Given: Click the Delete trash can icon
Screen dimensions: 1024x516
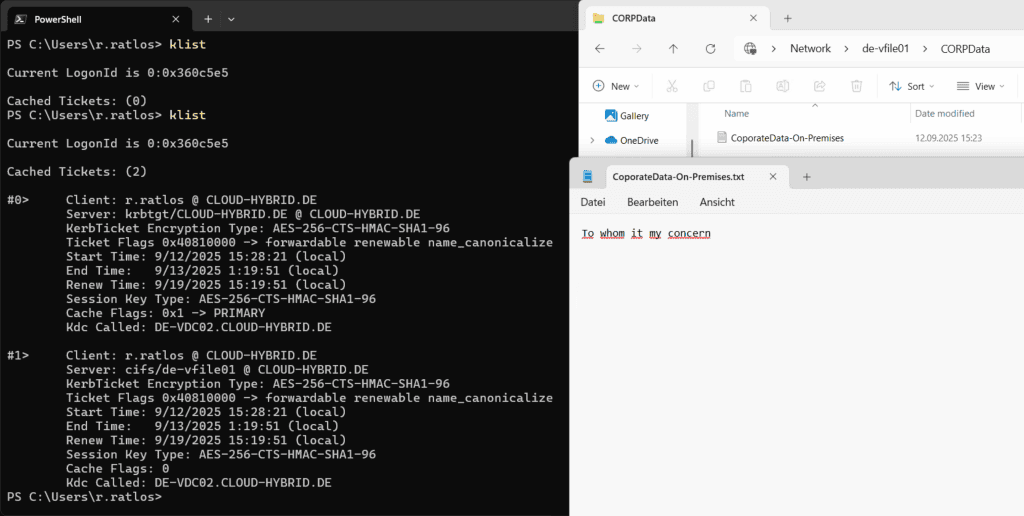Looking at the screenshot, I should pos(857,86).
